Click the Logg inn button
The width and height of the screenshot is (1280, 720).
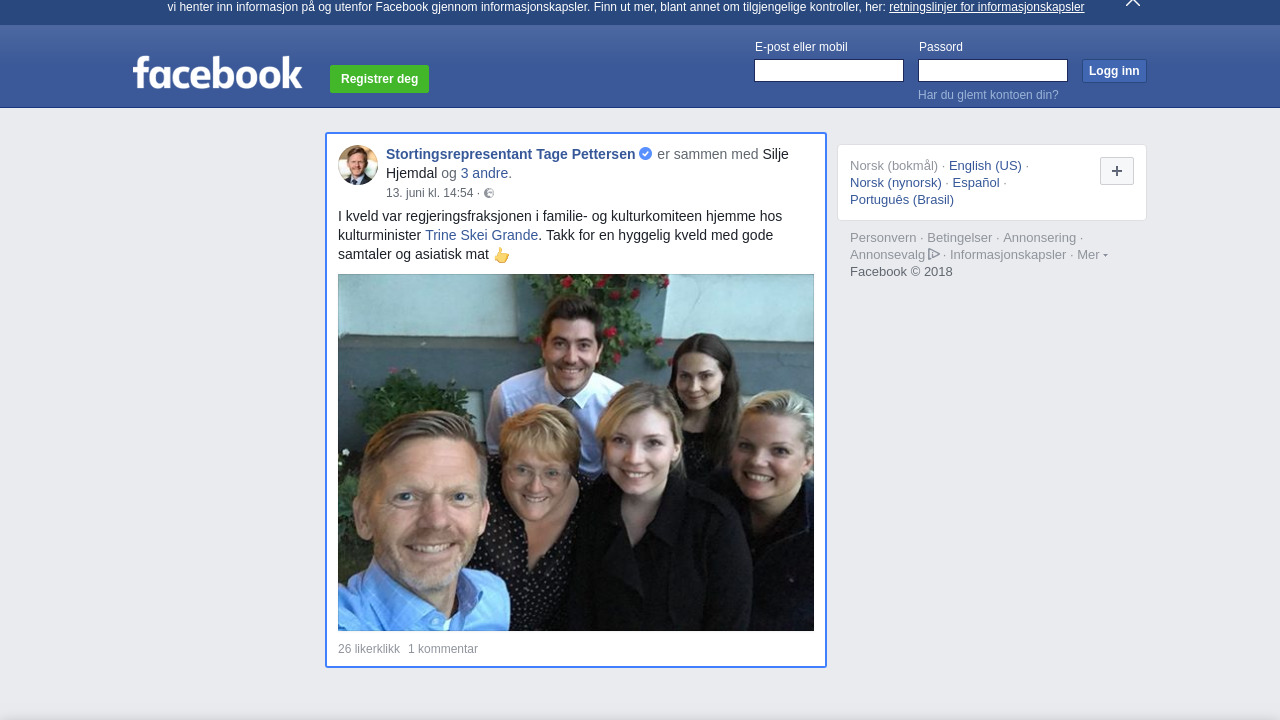pyautogui.click(x=1114, y=71)
